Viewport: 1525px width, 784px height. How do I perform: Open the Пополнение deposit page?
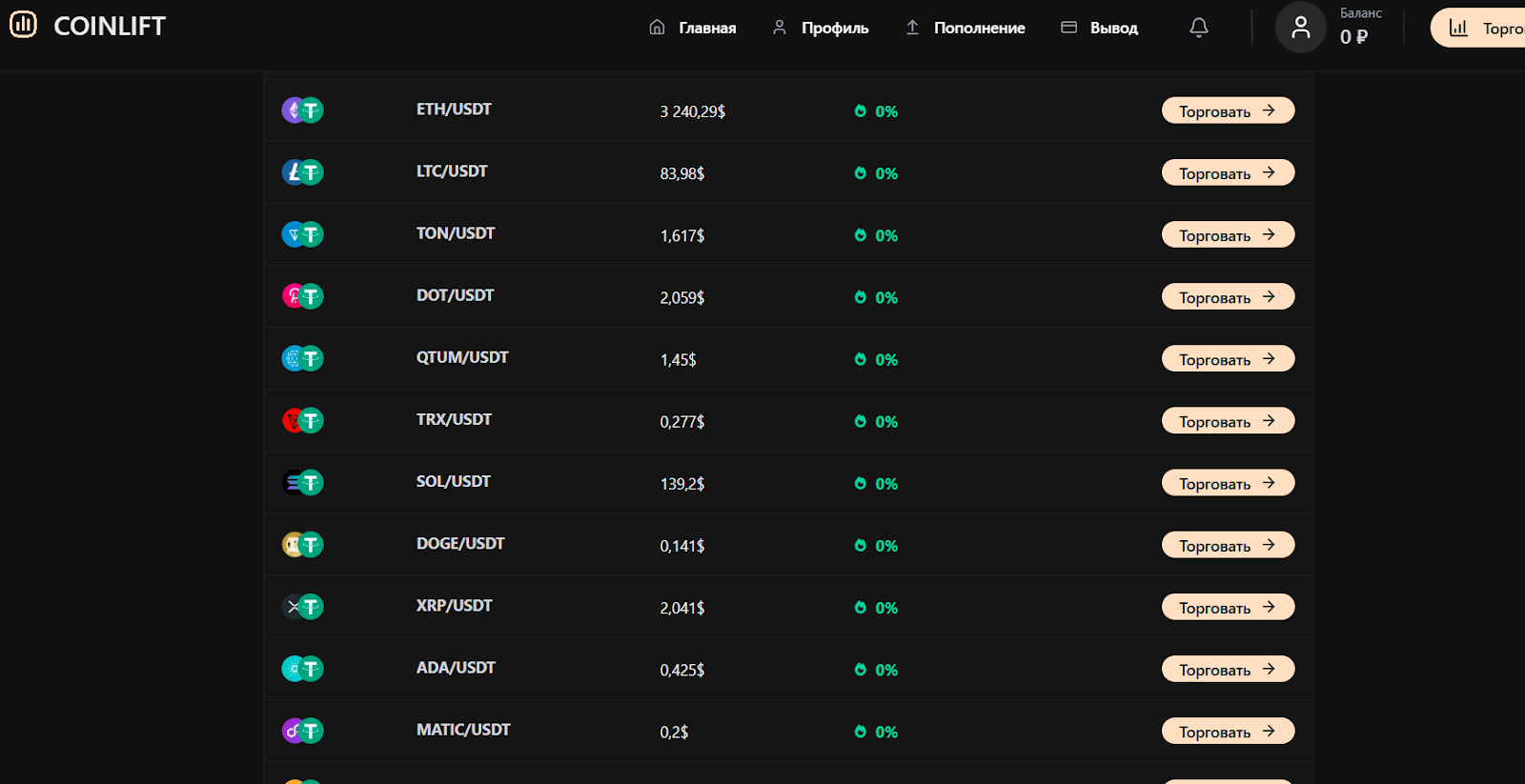coord(966,28)
